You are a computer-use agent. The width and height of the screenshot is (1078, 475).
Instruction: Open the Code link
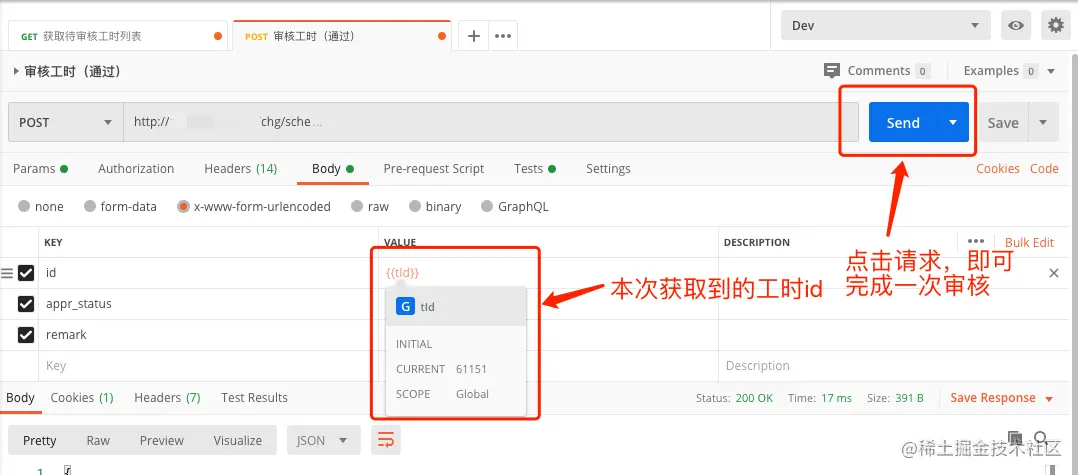[x=1044, y=168]
